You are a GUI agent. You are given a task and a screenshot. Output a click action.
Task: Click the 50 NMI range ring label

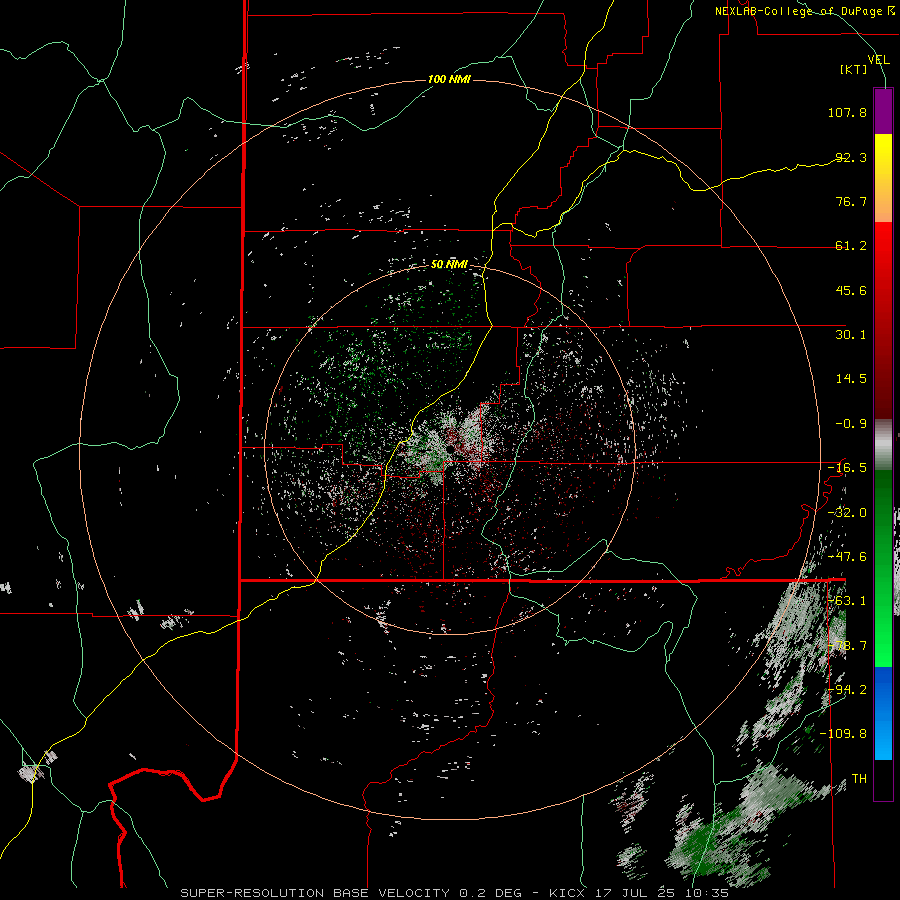tap(449, 265)
